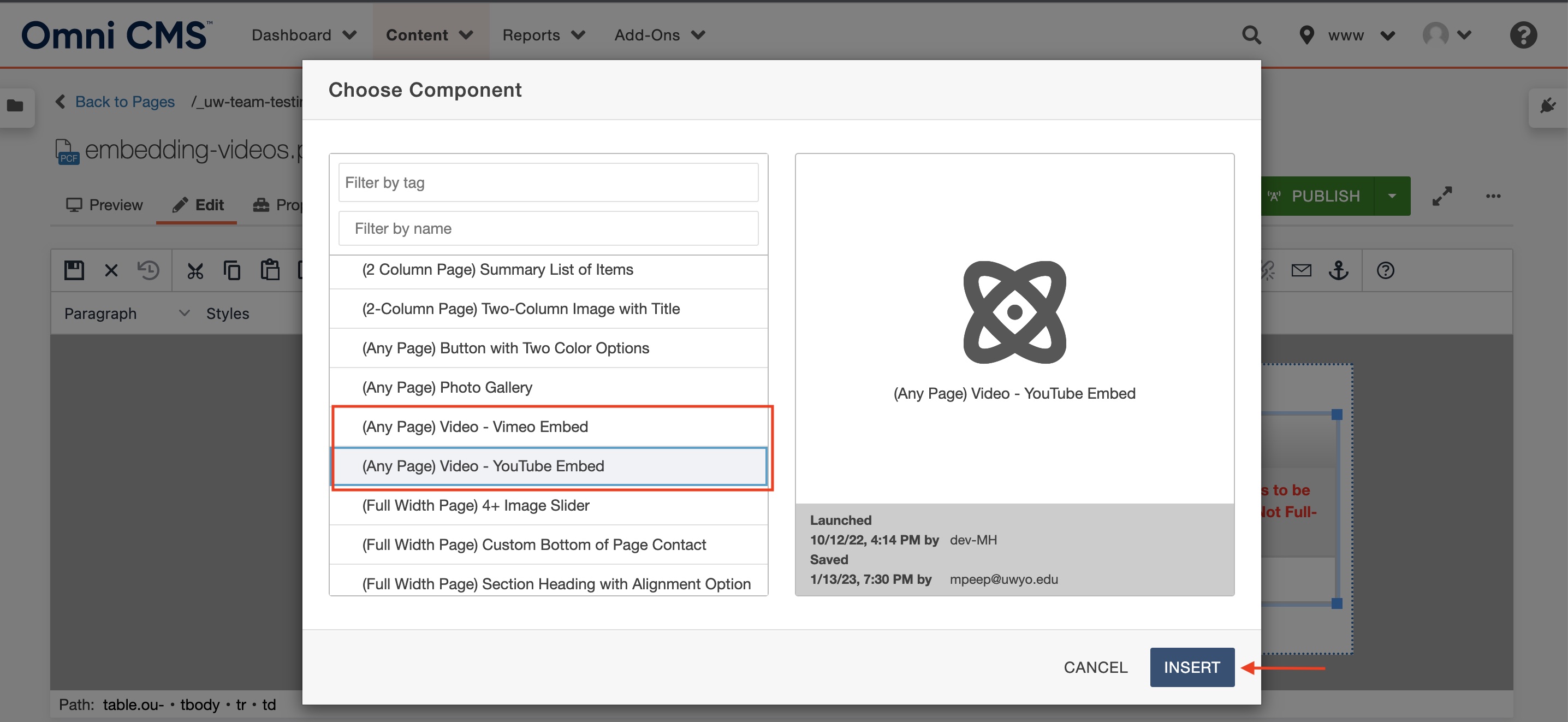Expand the www site selector
The width and height of the screenshot is (1568, 722).
[1346, 35]
